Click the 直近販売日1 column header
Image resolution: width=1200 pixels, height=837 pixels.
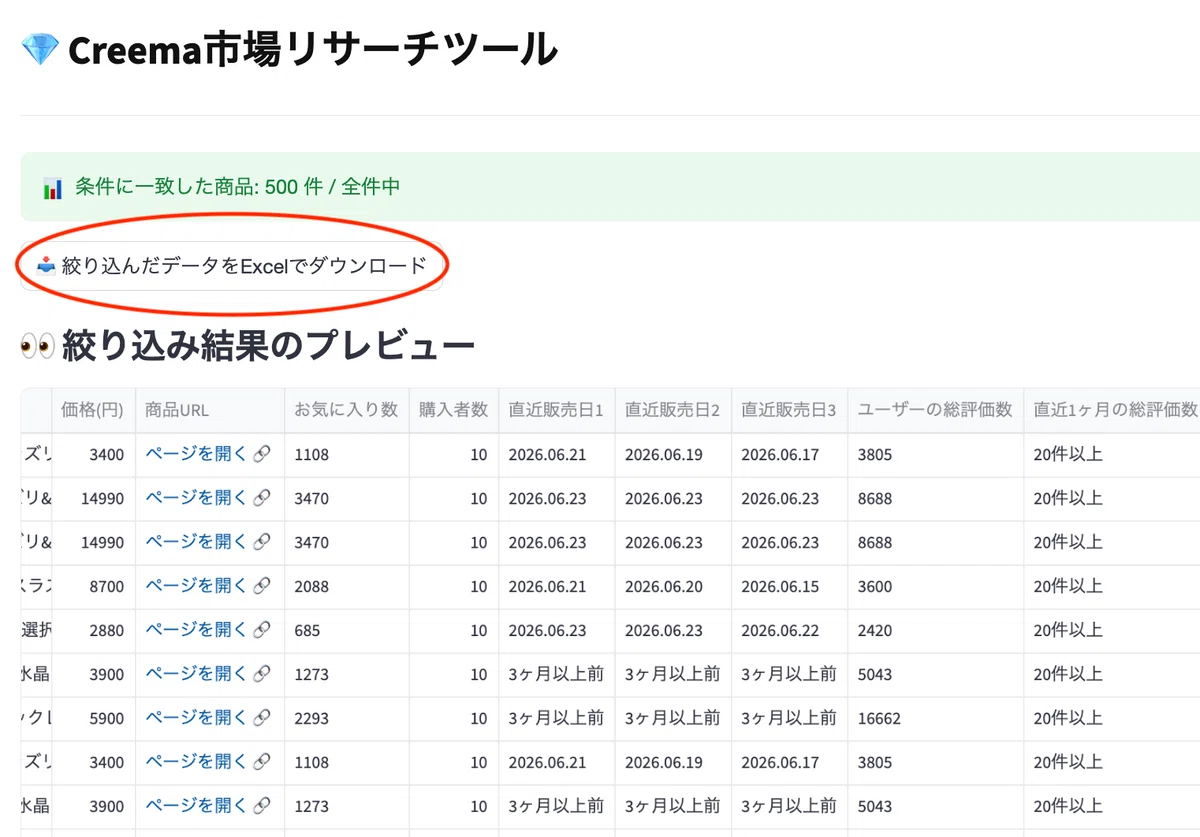pyautogui.click(x=556, y=410)
